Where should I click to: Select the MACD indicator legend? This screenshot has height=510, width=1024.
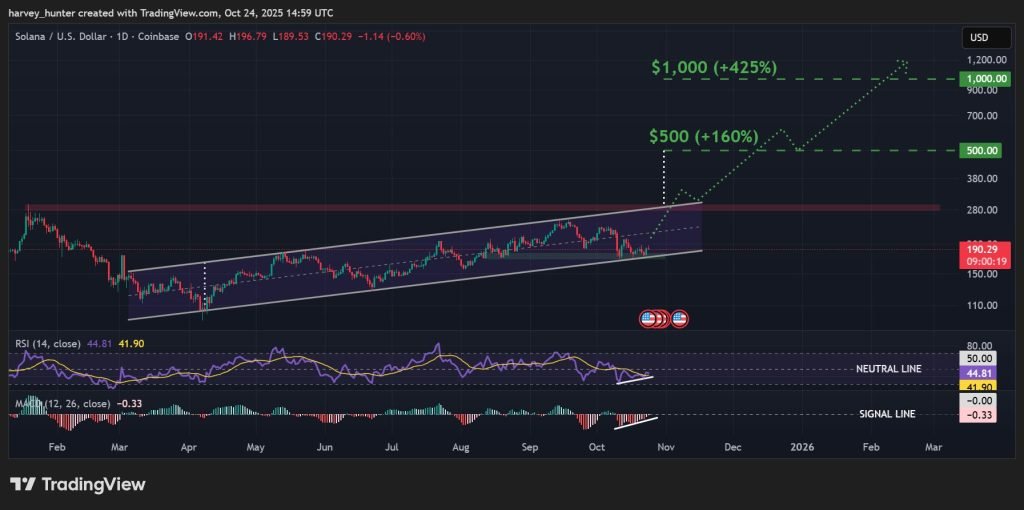tap(59, 404)
